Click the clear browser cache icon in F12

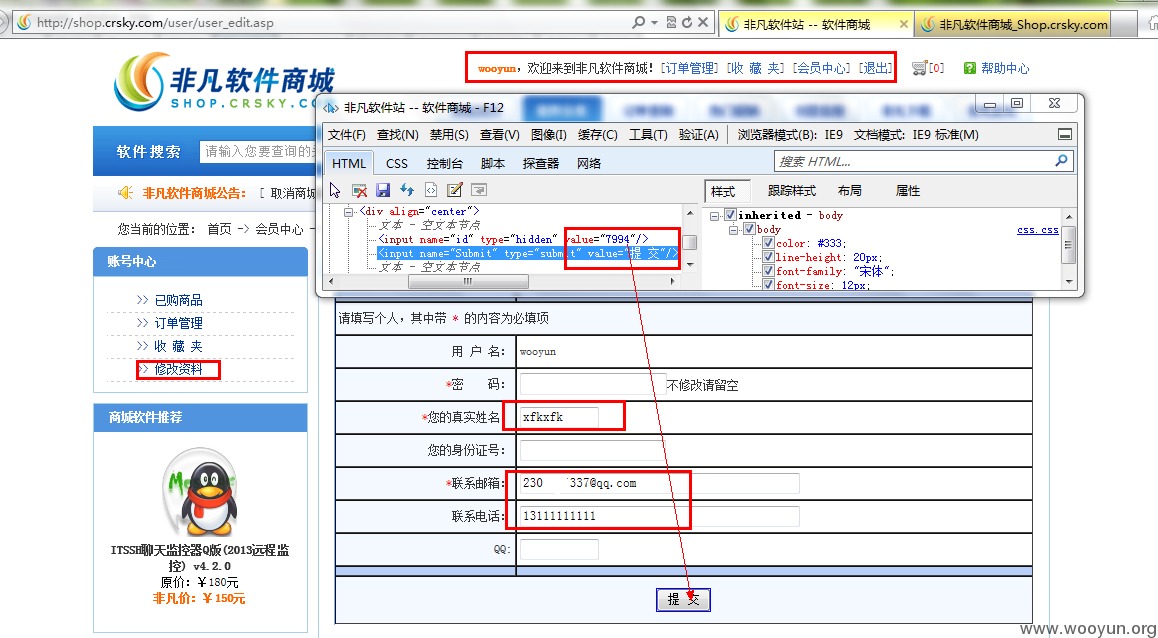359,191
